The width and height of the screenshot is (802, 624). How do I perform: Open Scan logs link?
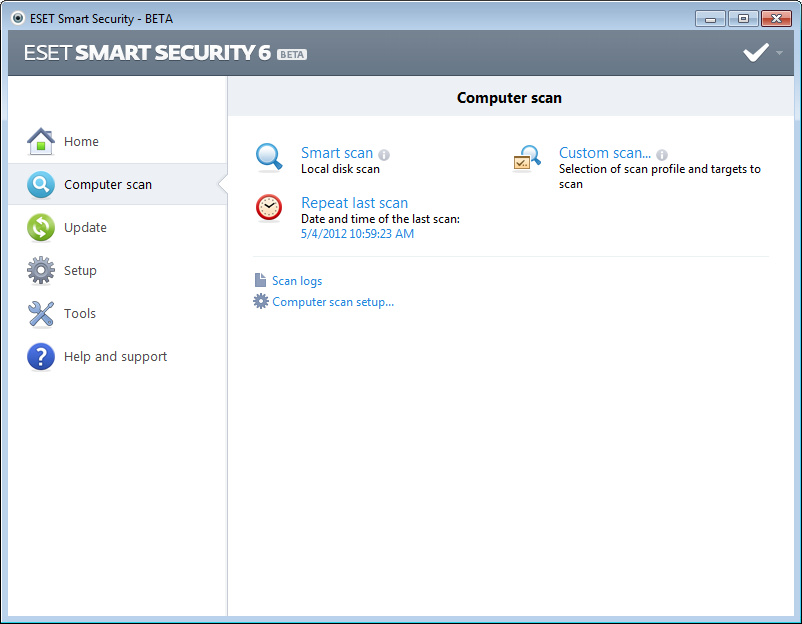pyautogui.click(x=297, y=281)
